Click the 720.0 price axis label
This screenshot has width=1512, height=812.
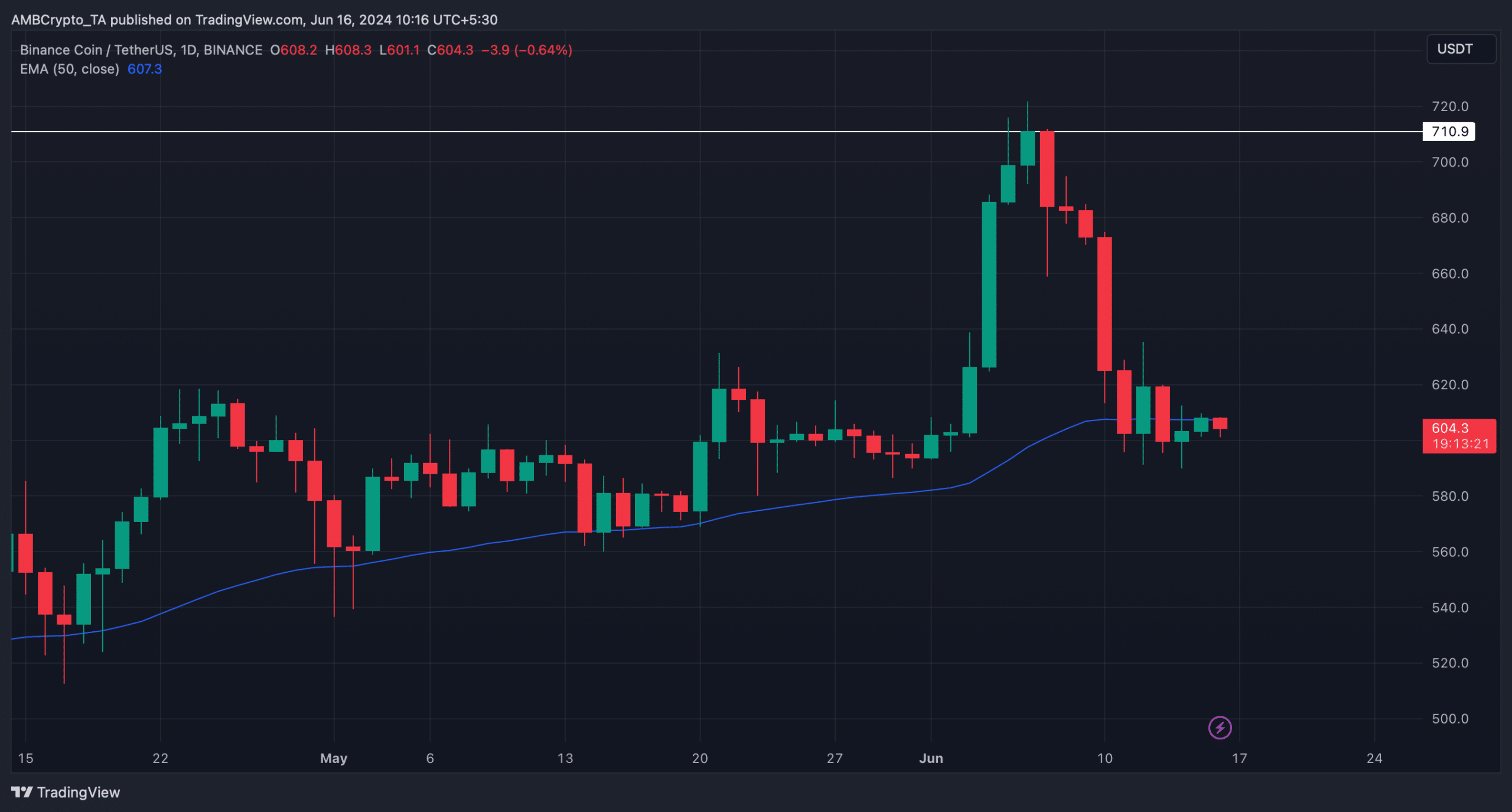(1450, 106)
